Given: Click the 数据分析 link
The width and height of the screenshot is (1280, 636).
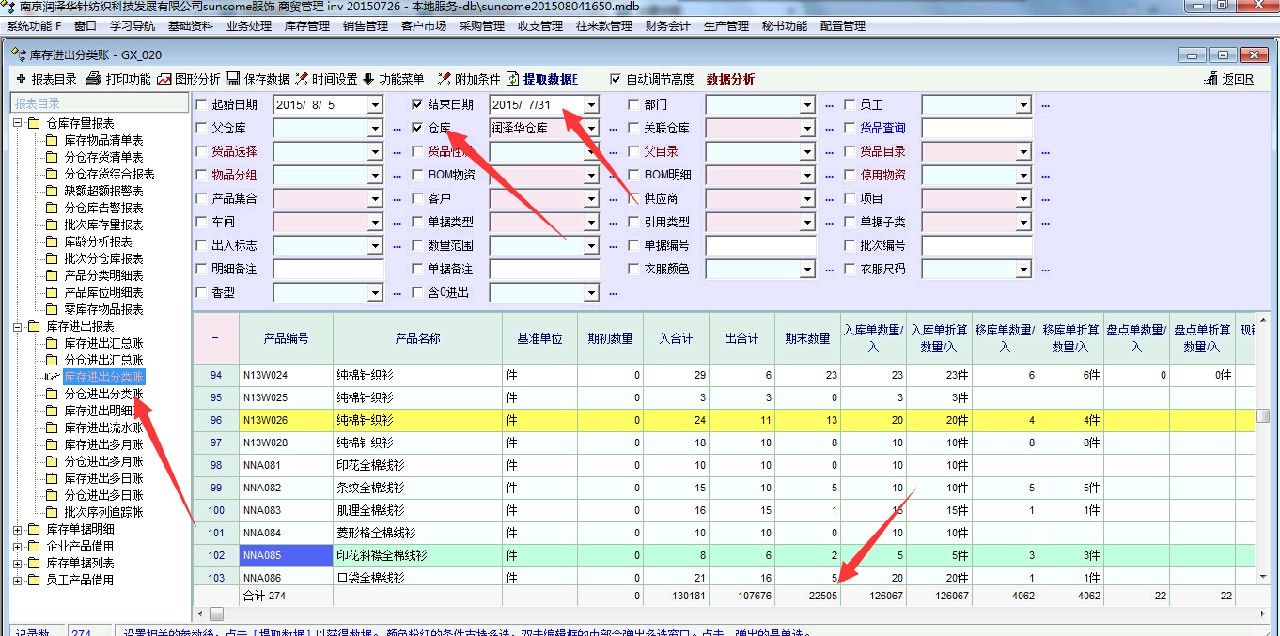Looking at the screenshot, I should tap(731, 79).
